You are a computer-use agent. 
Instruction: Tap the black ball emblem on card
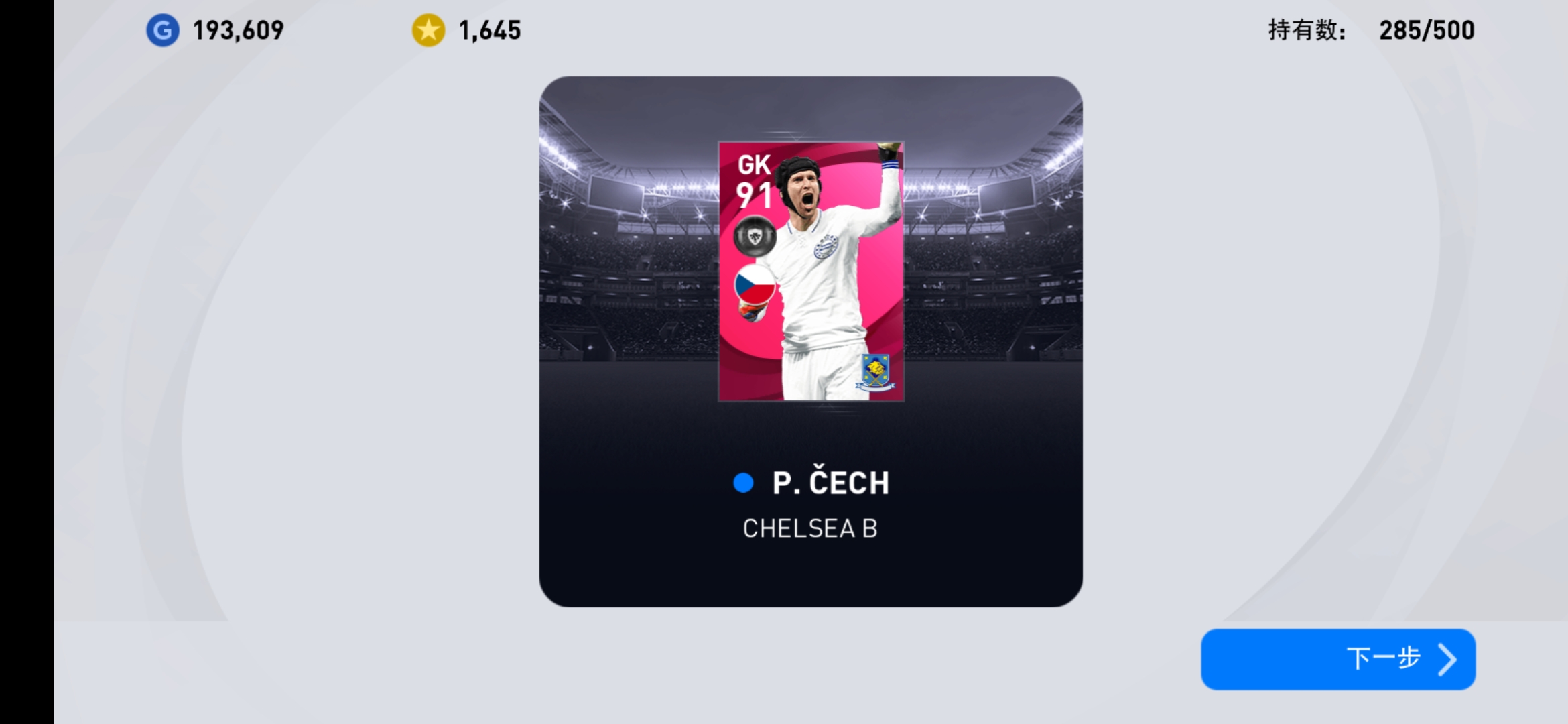point(755,236)
